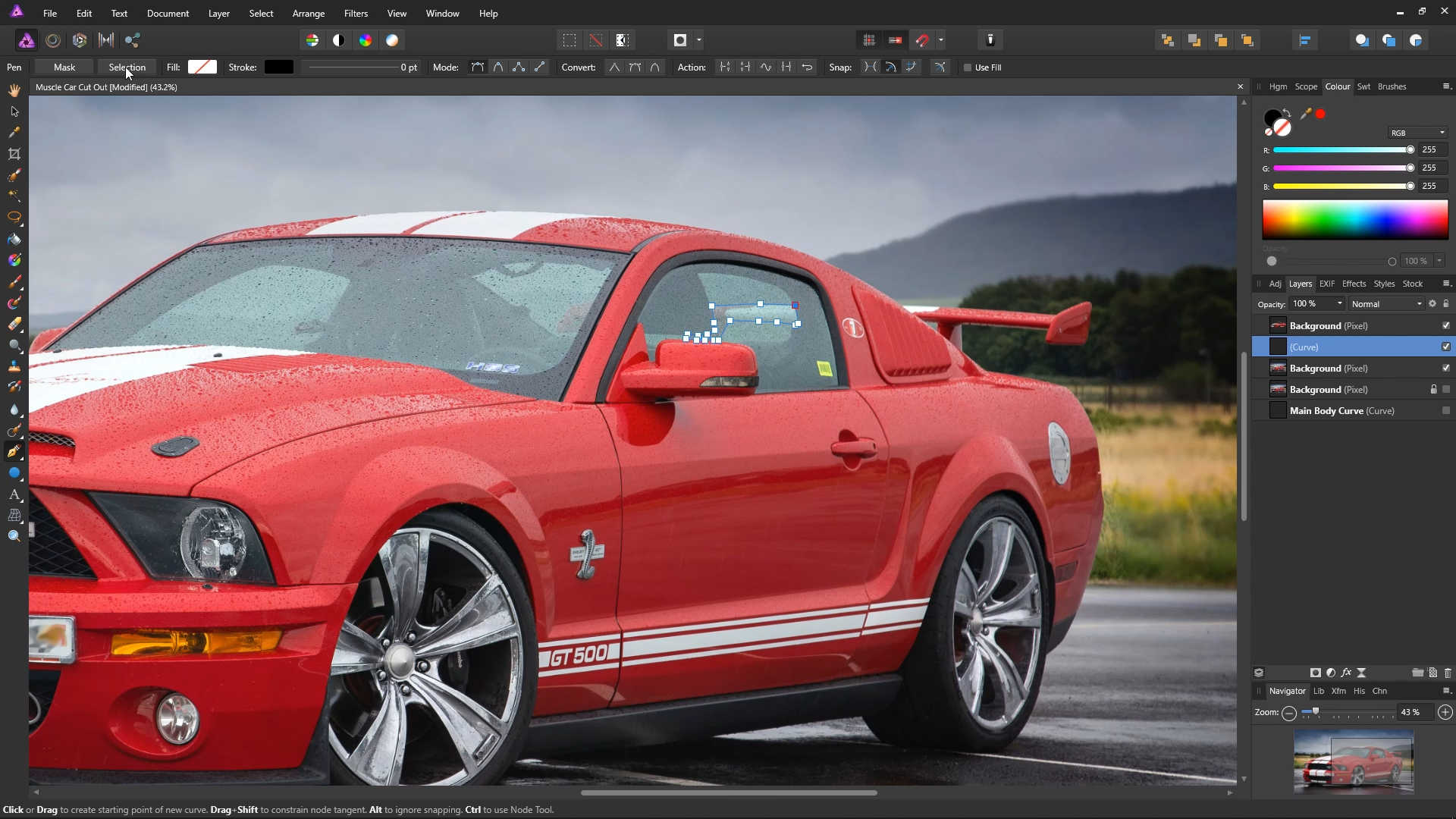Click the black Stroke colour swatch
This screenshot has height=819, width=1456.
[x=278, y=67]
